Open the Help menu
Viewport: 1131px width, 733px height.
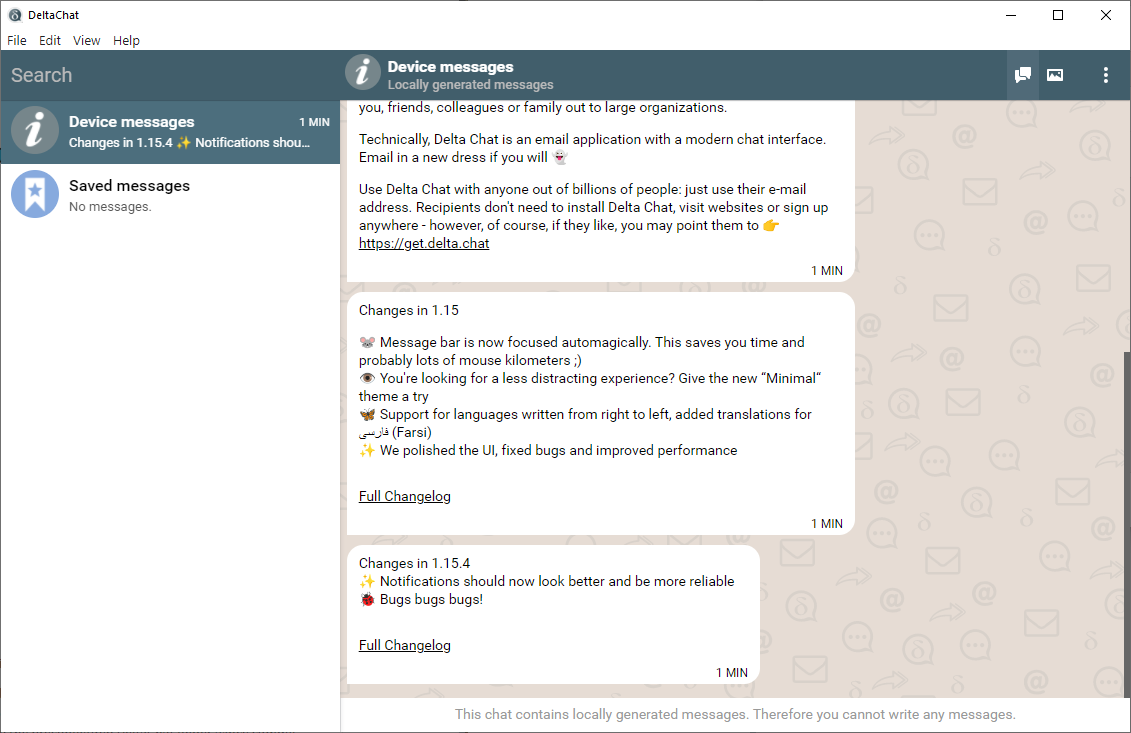click(x=126, y=40)
